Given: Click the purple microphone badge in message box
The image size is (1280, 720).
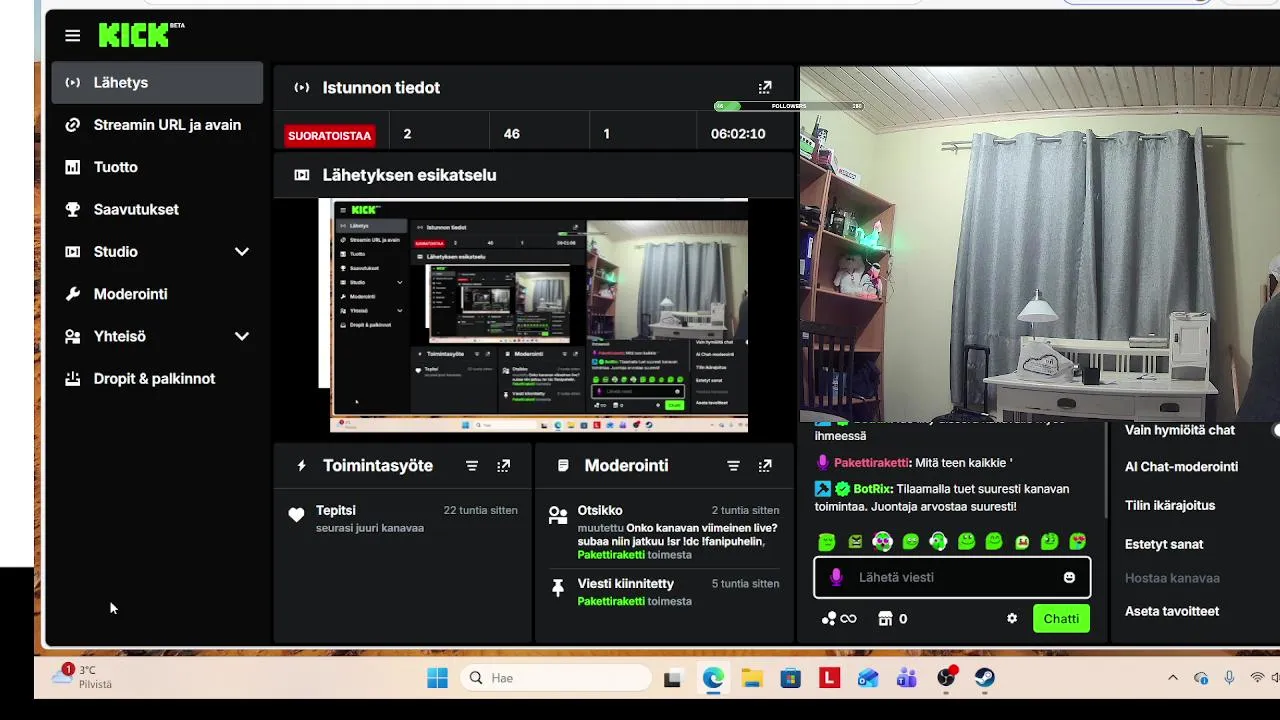Looking at the screenshot, I should click(837, 577).
